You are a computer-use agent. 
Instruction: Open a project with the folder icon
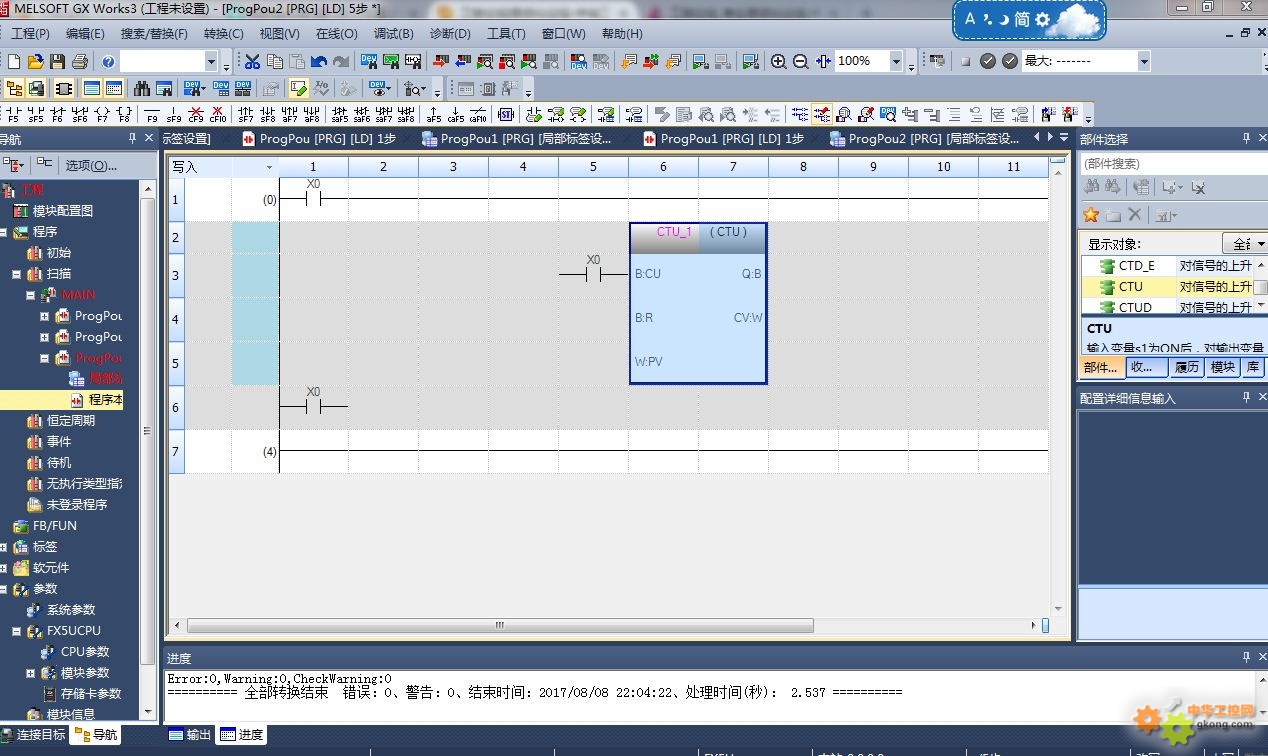[x=36, y=61]
